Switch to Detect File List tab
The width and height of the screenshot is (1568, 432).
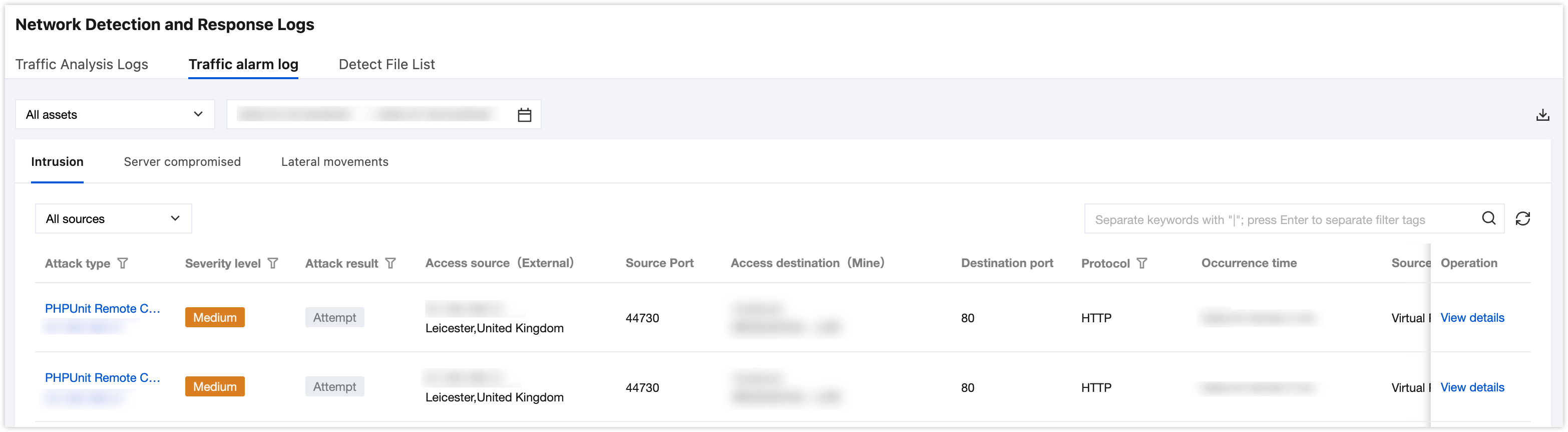(x=386, y=65)
